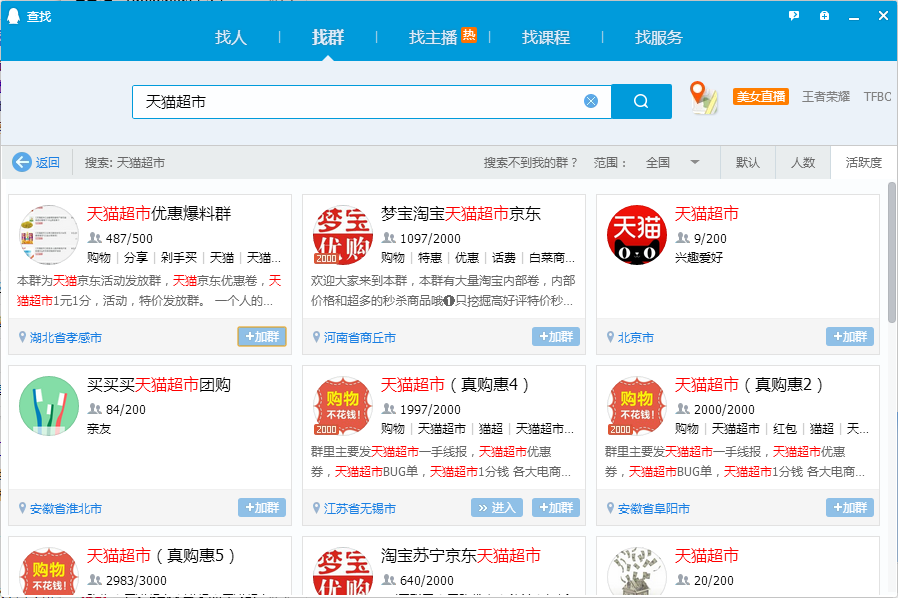Image resolution: width=898 pixels, height=598 pixels.
Task: Click the 剁手买 tag in first group
Action: (x=179, y=258)
